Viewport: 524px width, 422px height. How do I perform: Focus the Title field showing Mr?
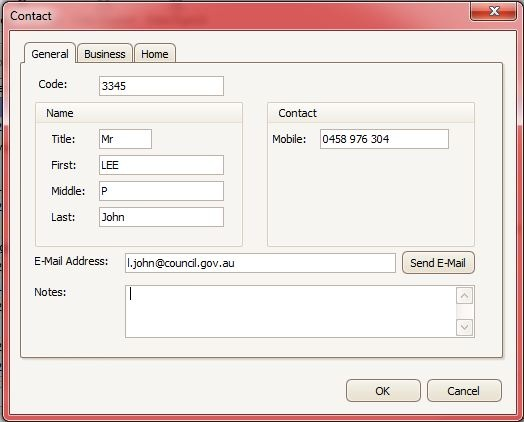coord(125,139)
